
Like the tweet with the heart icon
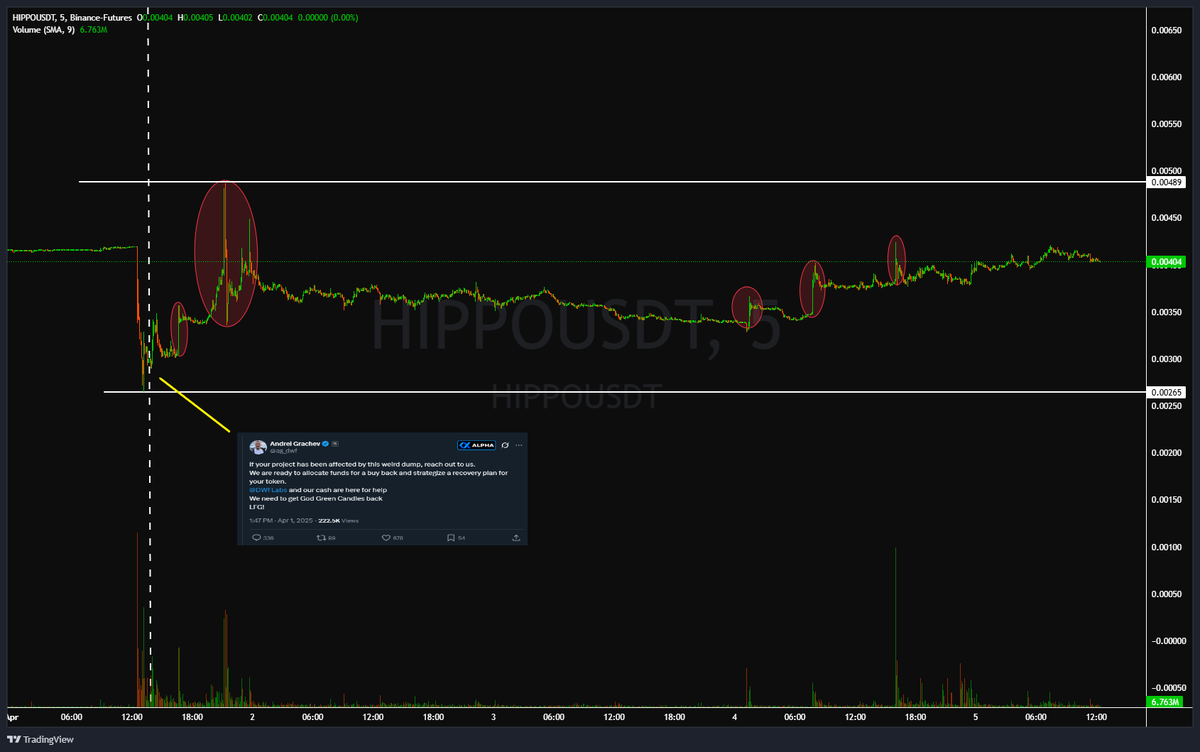coord(386,536)
